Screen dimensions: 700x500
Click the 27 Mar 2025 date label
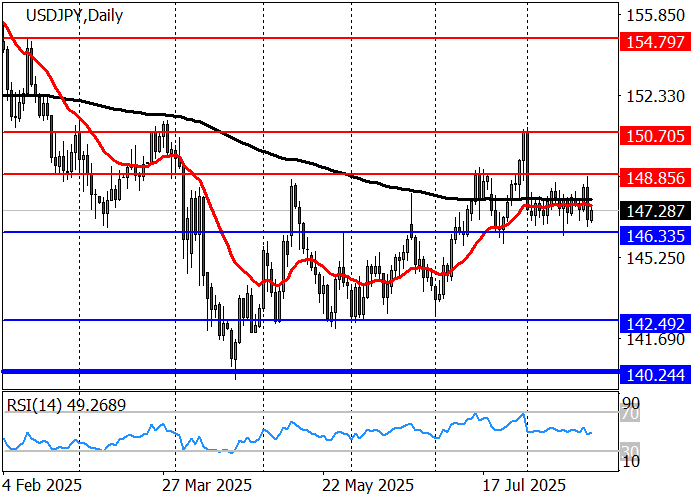tap(207, 485)
